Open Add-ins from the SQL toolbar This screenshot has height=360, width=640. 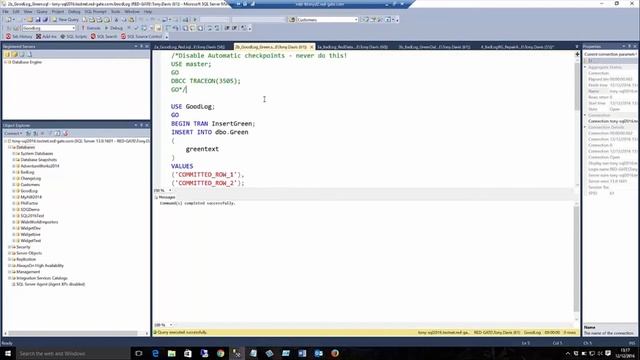(46, 36)
